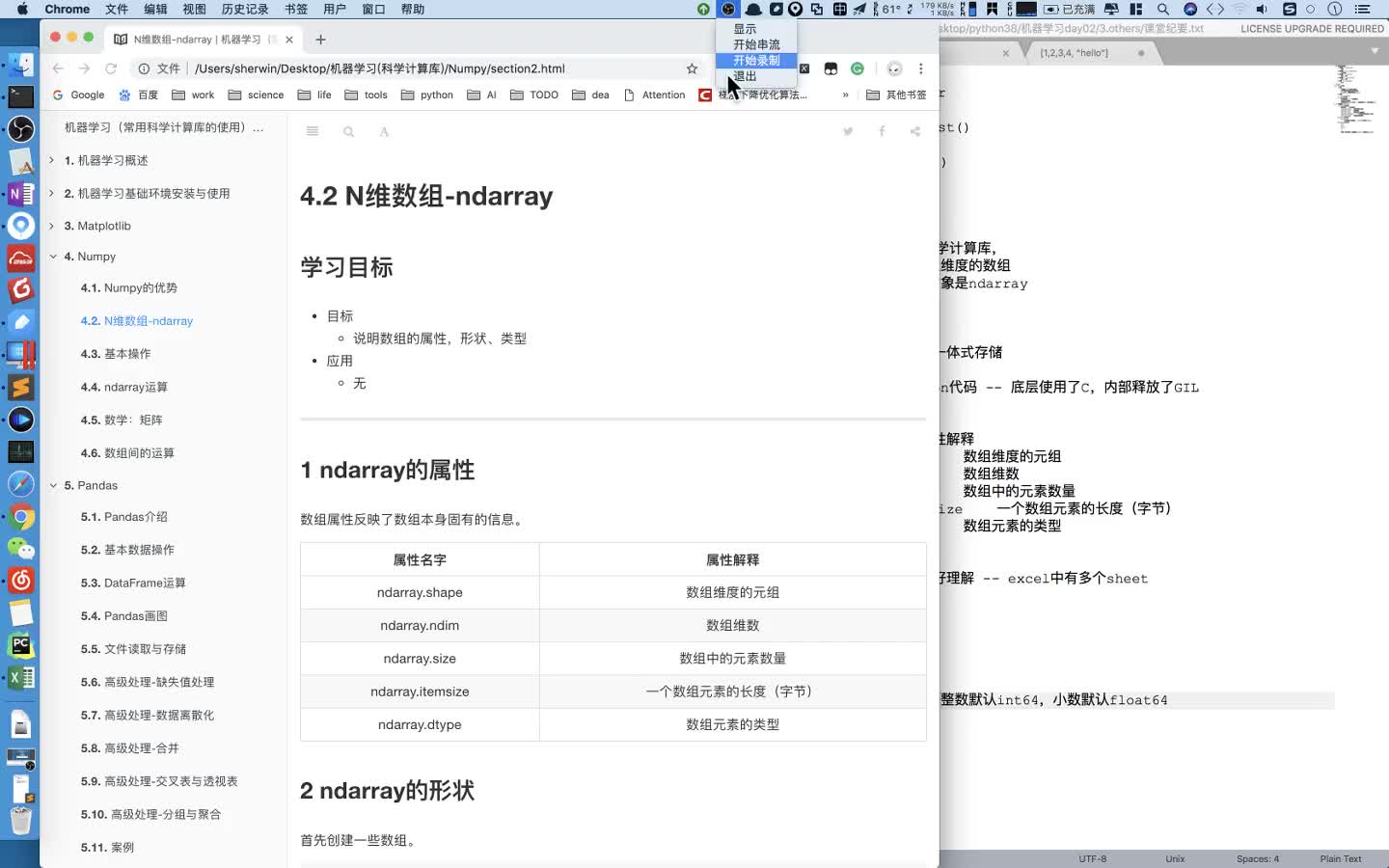1389x868 pixels.
Task: Open Spotlight search in the menu bar
Action: pos(1163,9)
